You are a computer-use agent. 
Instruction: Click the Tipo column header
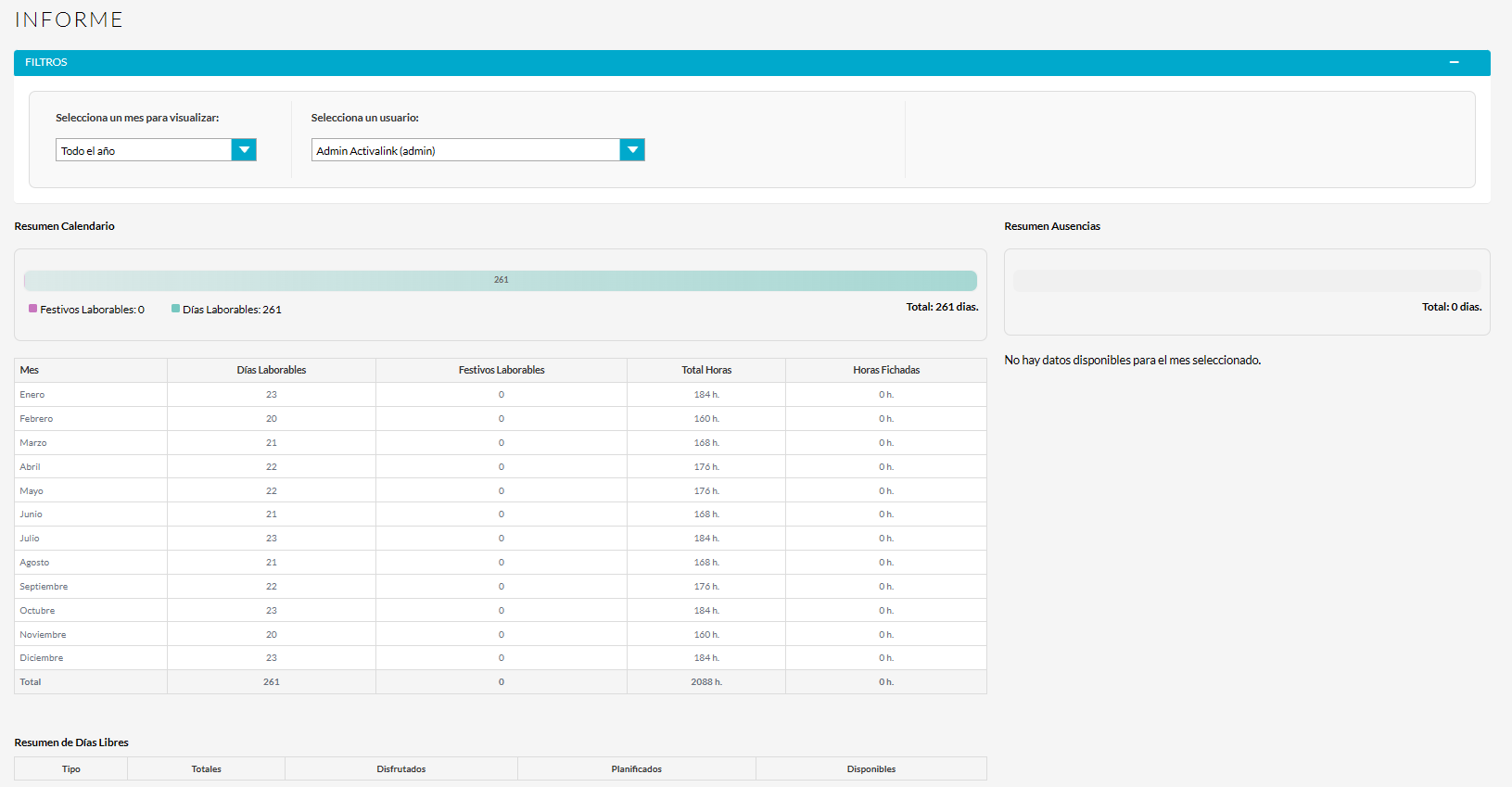(x=71, y=769)
